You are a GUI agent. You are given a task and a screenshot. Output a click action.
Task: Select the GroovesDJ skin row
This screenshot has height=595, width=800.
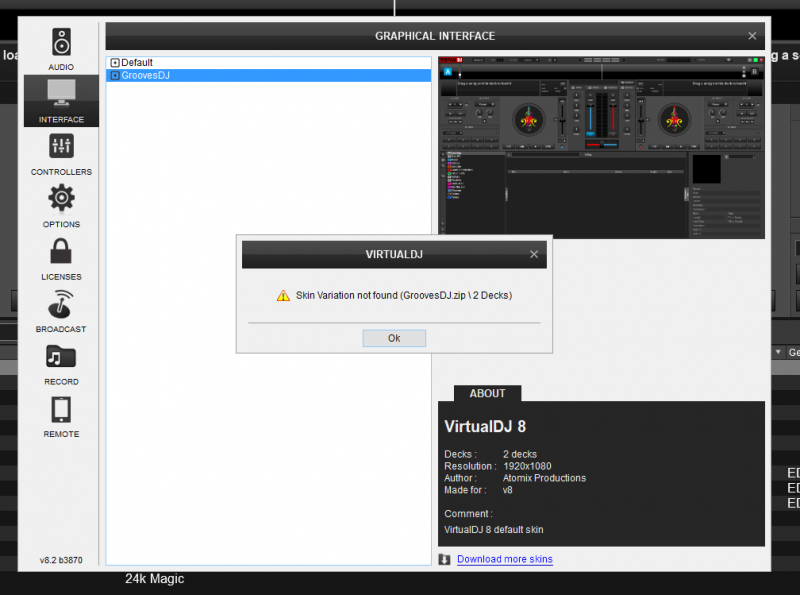(268, 76)
